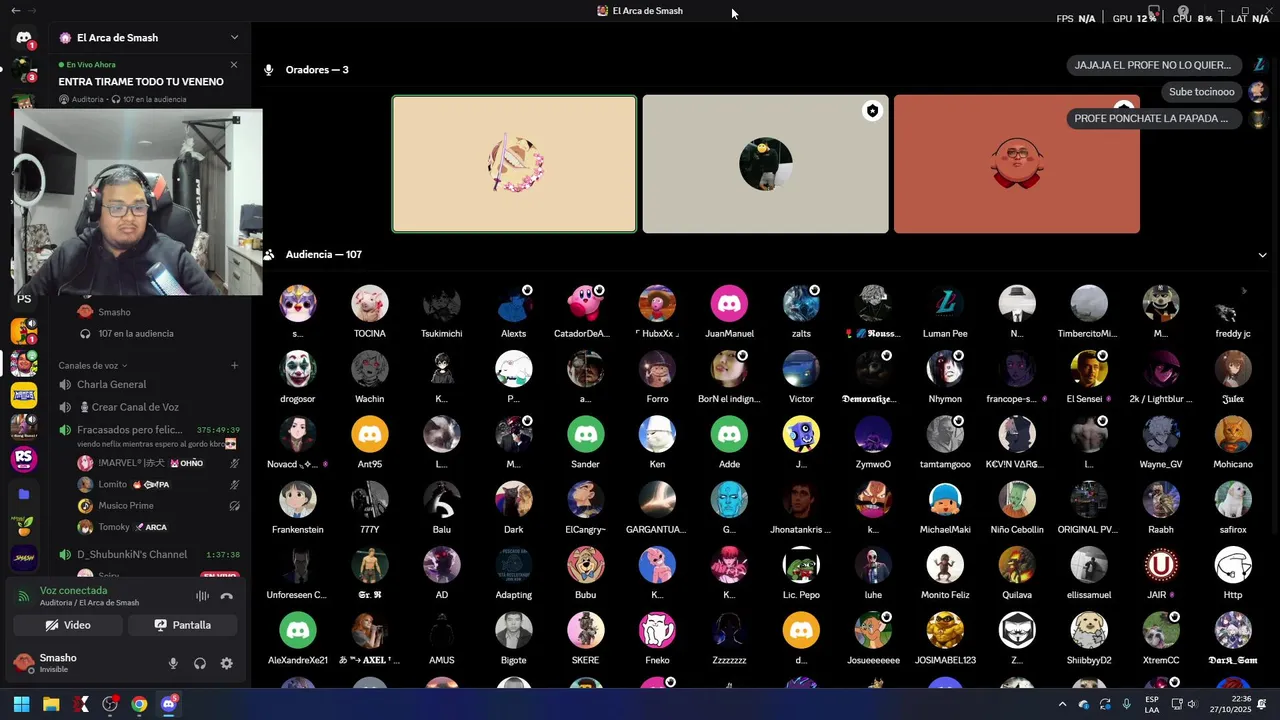
Task: Open Adde green Discord avatar
Action: 729,434
